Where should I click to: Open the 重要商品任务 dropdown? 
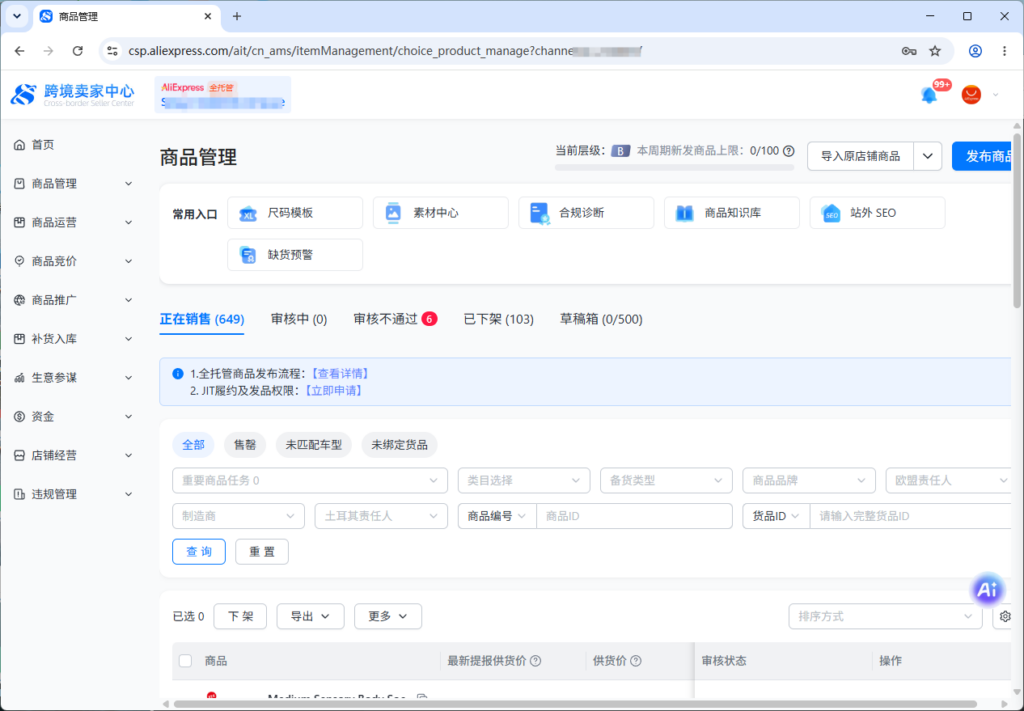click(x=310, y=481)
